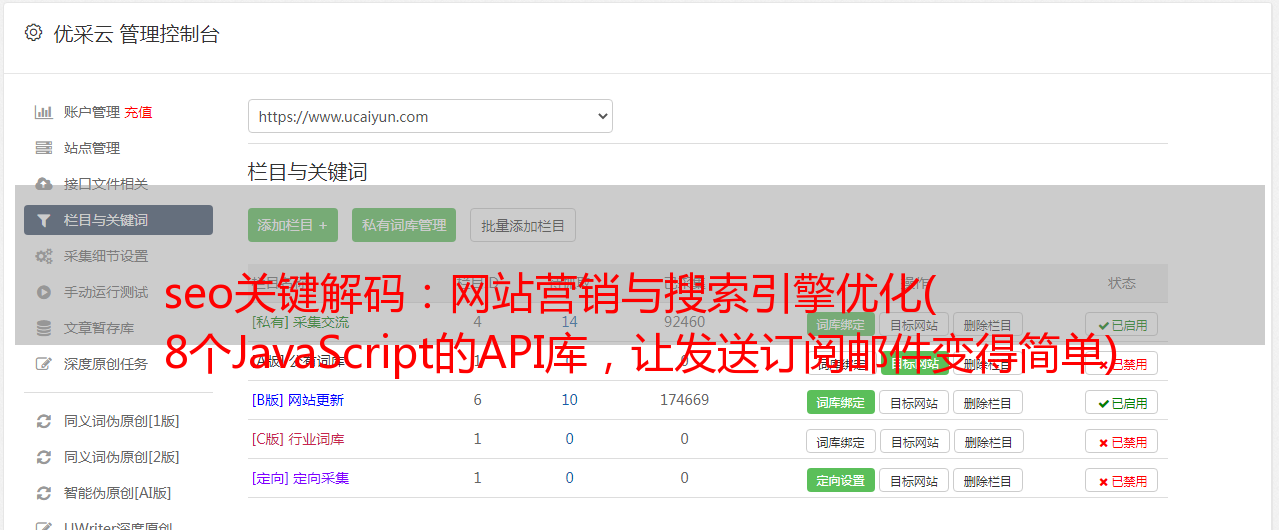Click 目标网站 for 采集交流 row
The height and width of the screenshot is (530, 1279).
point(915,325)
